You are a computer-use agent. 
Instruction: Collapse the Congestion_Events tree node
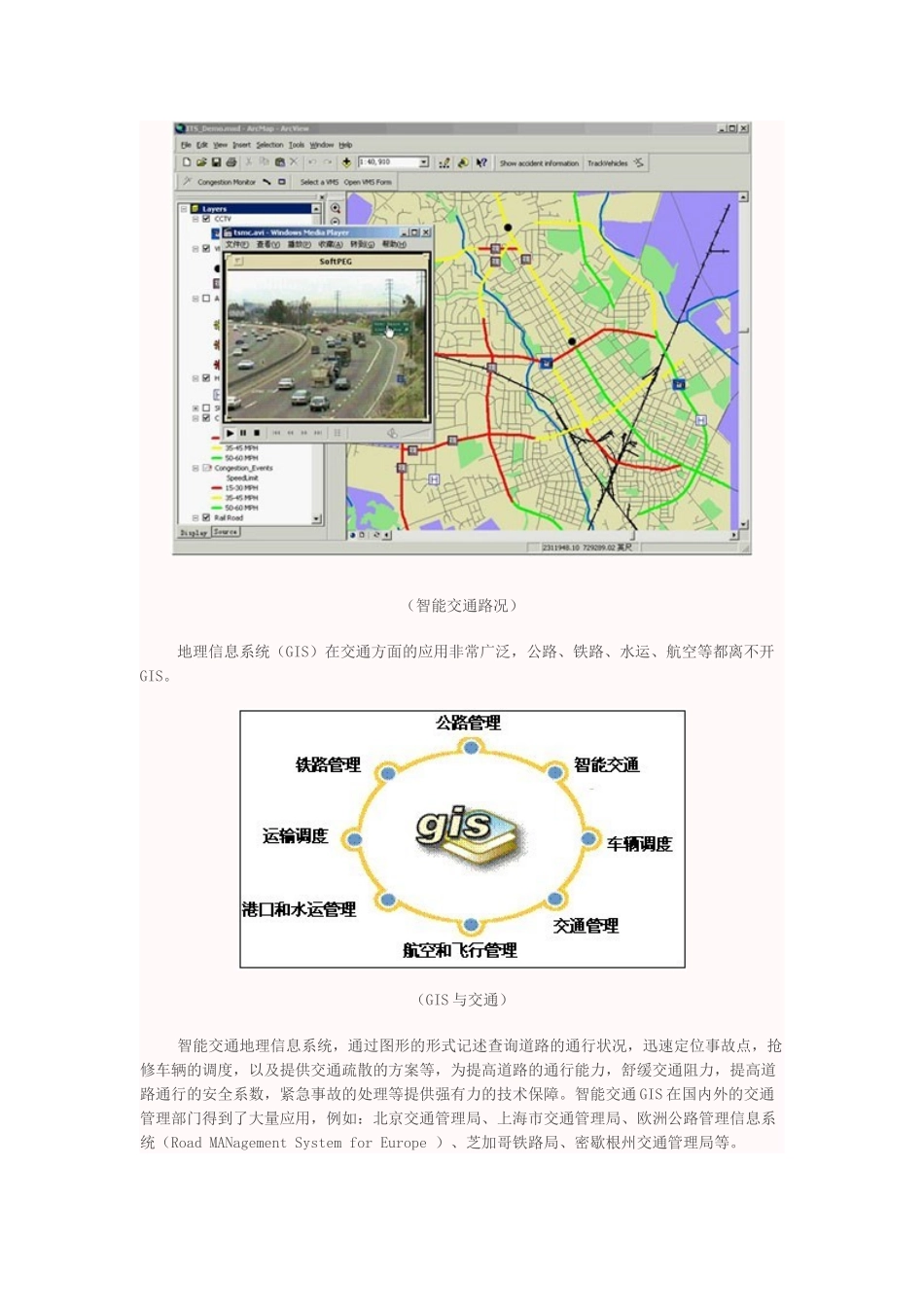pyautogui.click(x=195, y=468)
